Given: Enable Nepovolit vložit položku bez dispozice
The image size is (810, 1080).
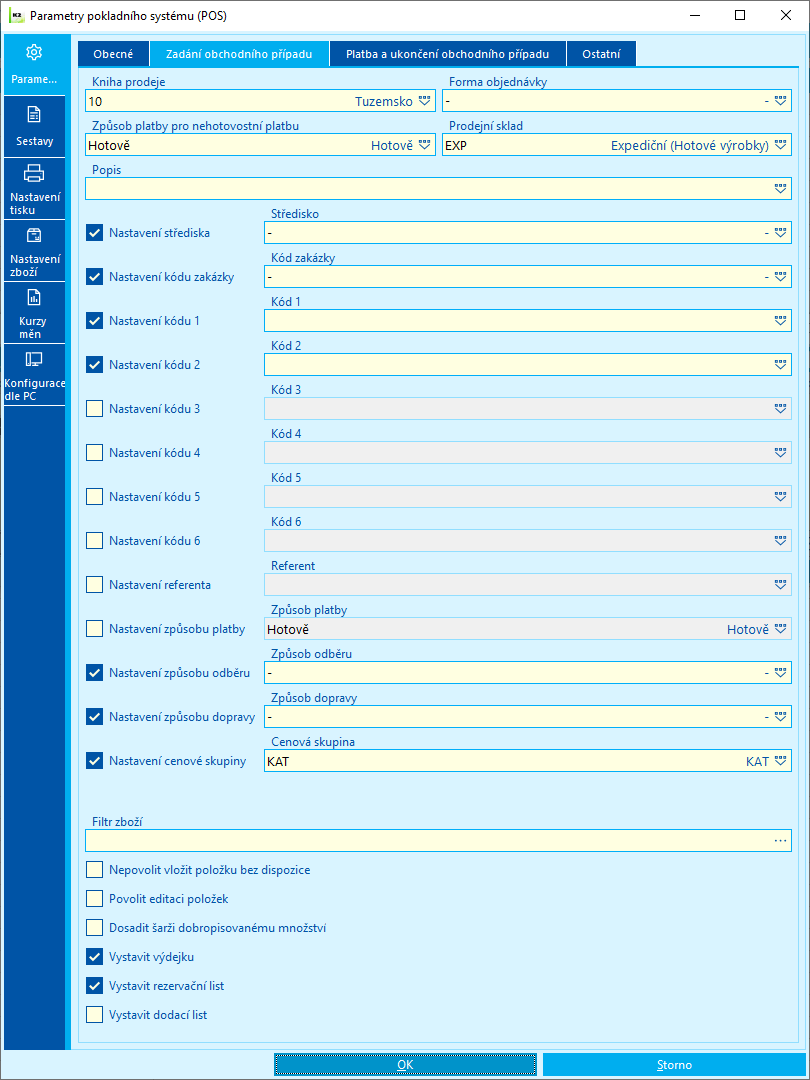Looking at the screenshot, I should [x=94, y=870].
